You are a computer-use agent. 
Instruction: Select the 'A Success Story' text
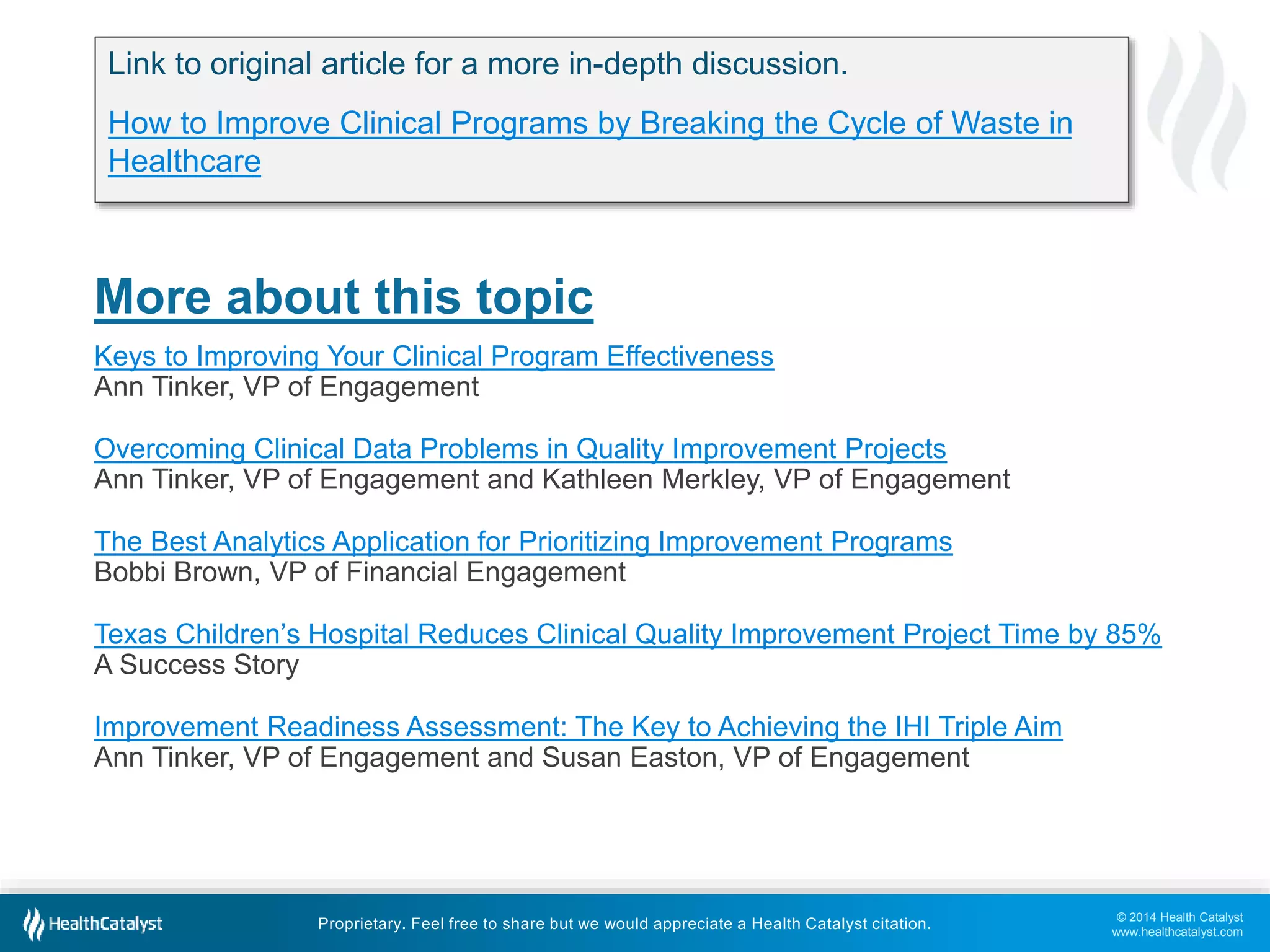point(197,665)
